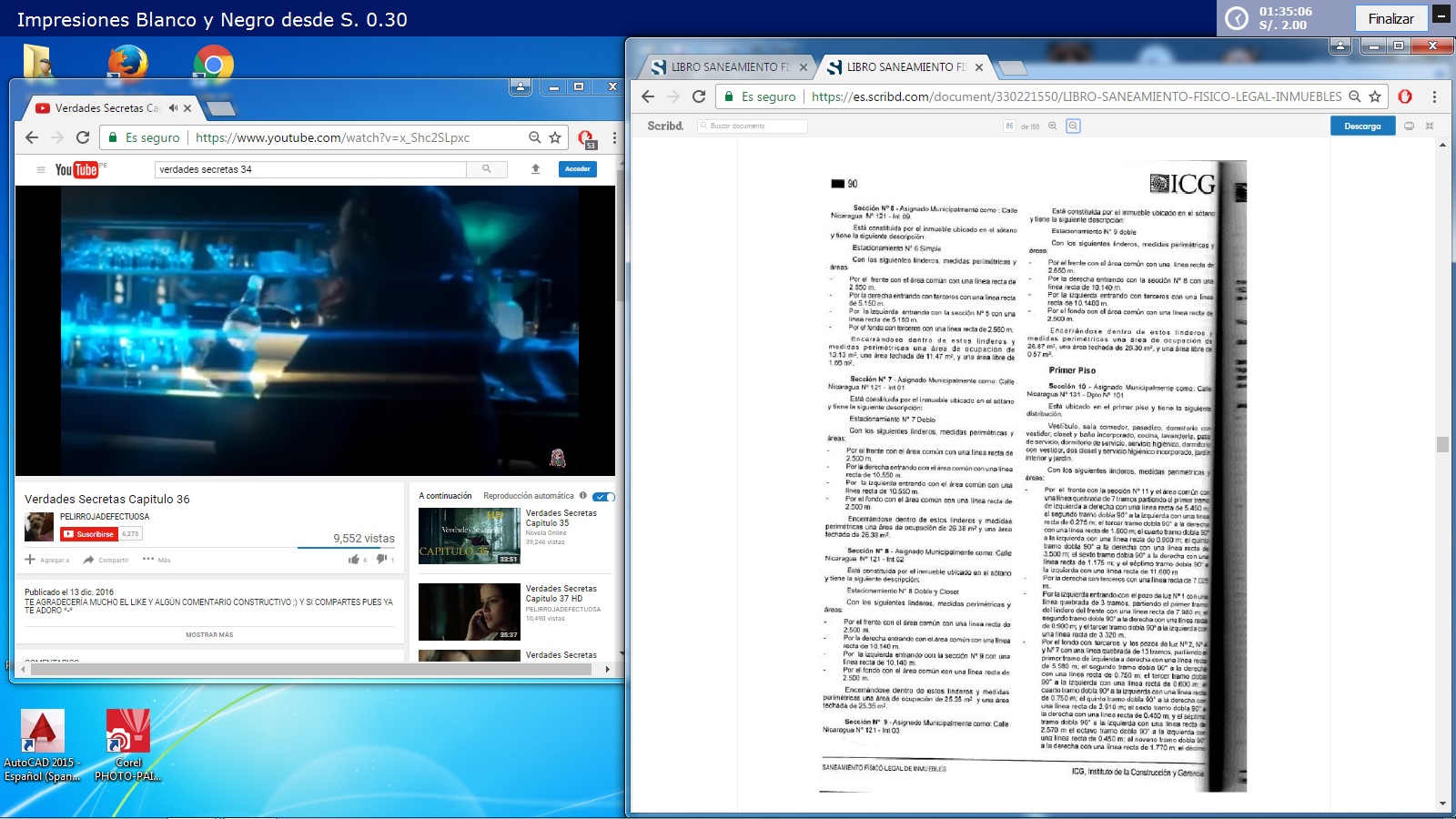1456x819 pixels.
Task: Switch to first LIBRO SANEAMIENTO tab
Action: pyautogui.click(x=723, y=67)
